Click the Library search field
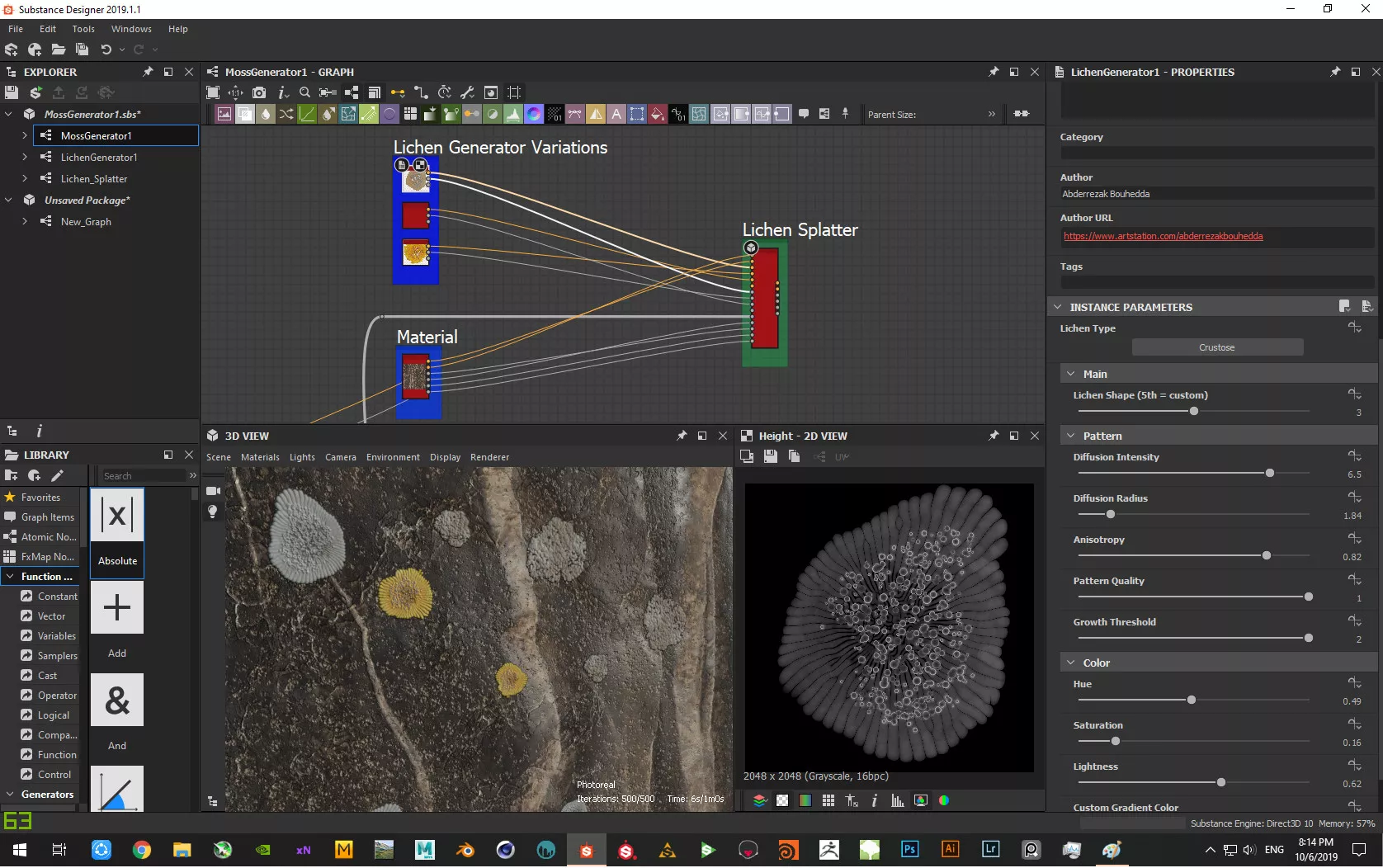This screenshot has width=1383, height=868. (x=142, y=476)
